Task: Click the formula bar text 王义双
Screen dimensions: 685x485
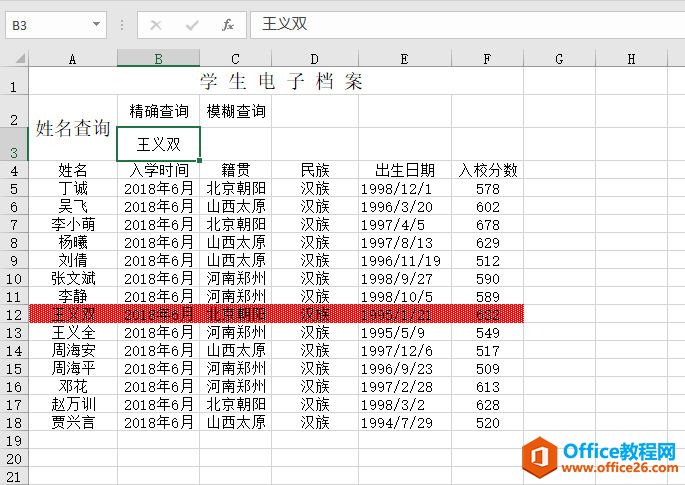Action: click(x=285, y=24)
